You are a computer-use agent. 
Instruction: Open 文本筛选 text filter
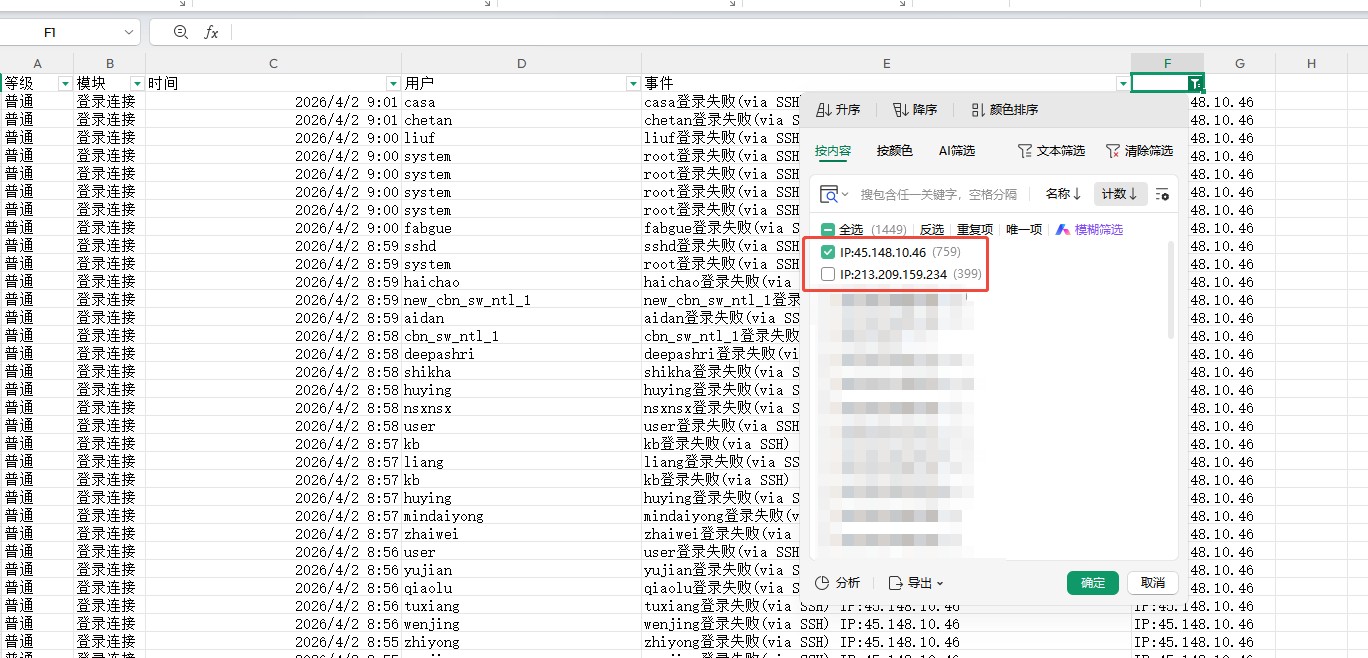(x=1051, y=151)
